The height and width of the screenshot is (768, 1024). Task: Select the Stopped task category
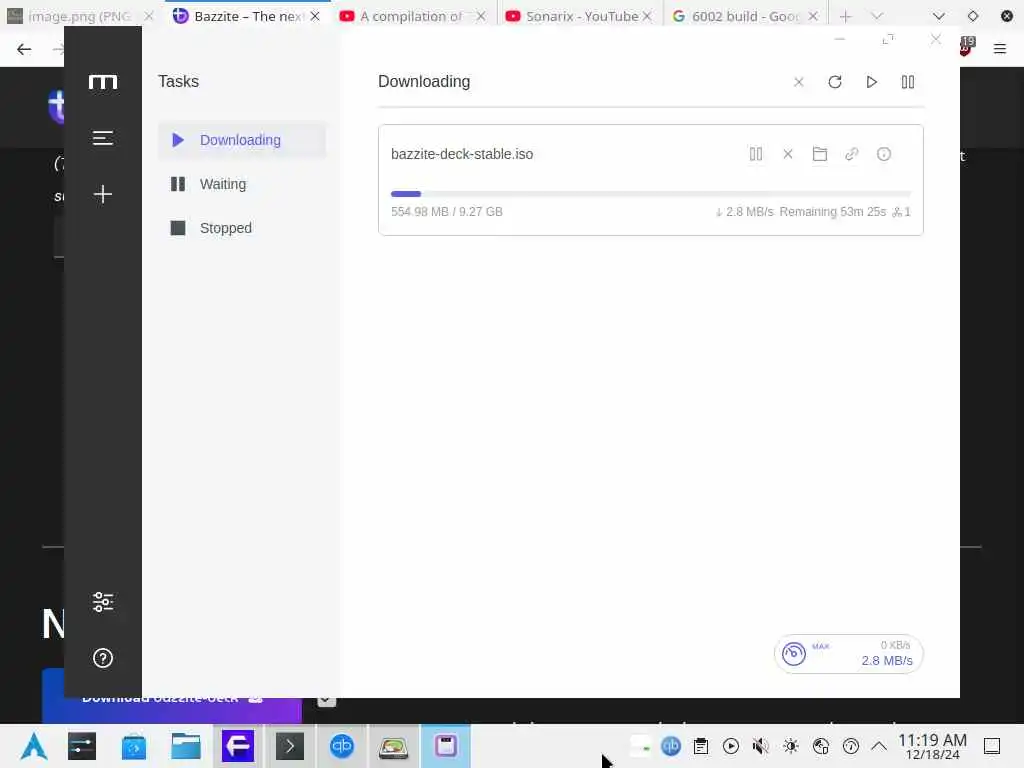point(242,228)
